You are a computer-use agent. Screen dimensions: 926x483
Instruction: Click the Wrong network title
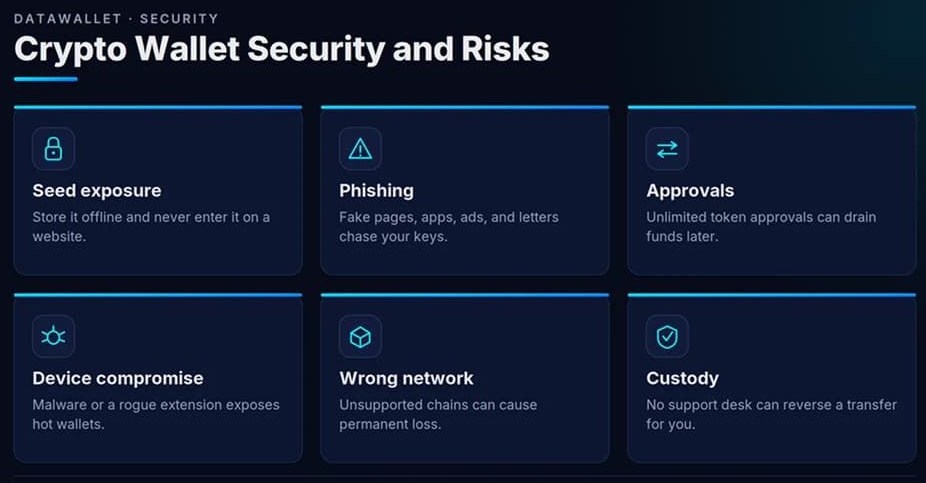point(406,378)
